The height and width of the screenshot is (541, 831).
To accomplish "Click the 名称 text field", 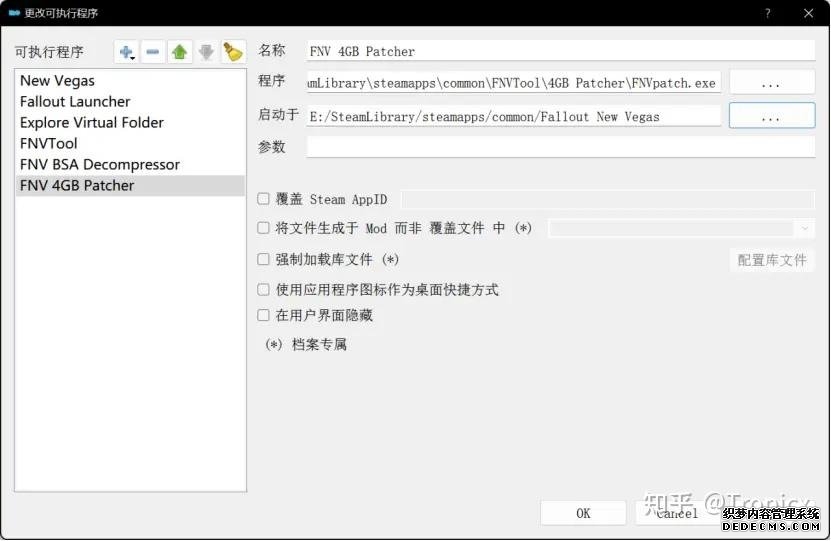I will [561, 51].
